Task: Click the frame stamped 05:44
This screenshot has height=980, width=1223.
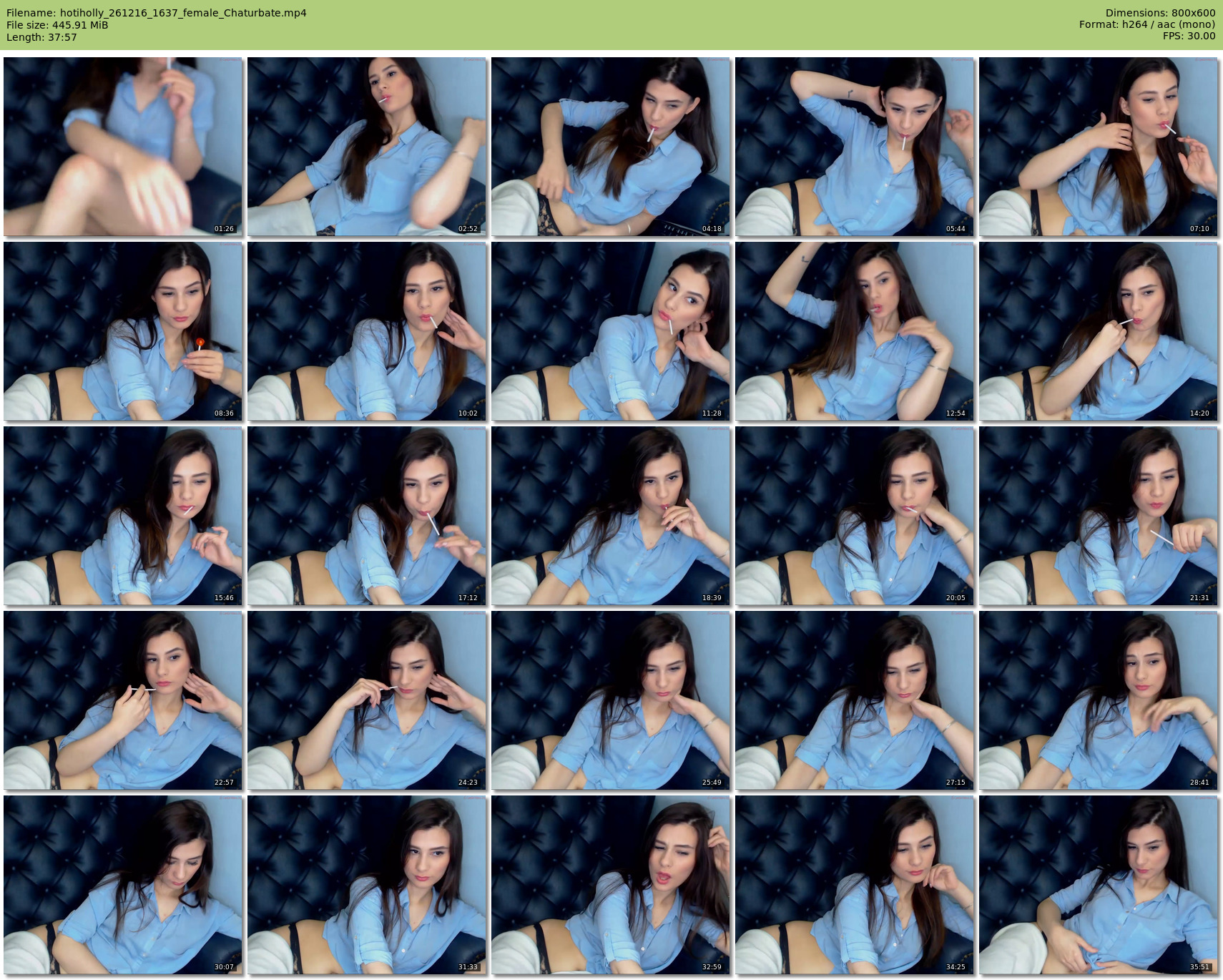Action: pyautogui.click(x=855, y=147)
